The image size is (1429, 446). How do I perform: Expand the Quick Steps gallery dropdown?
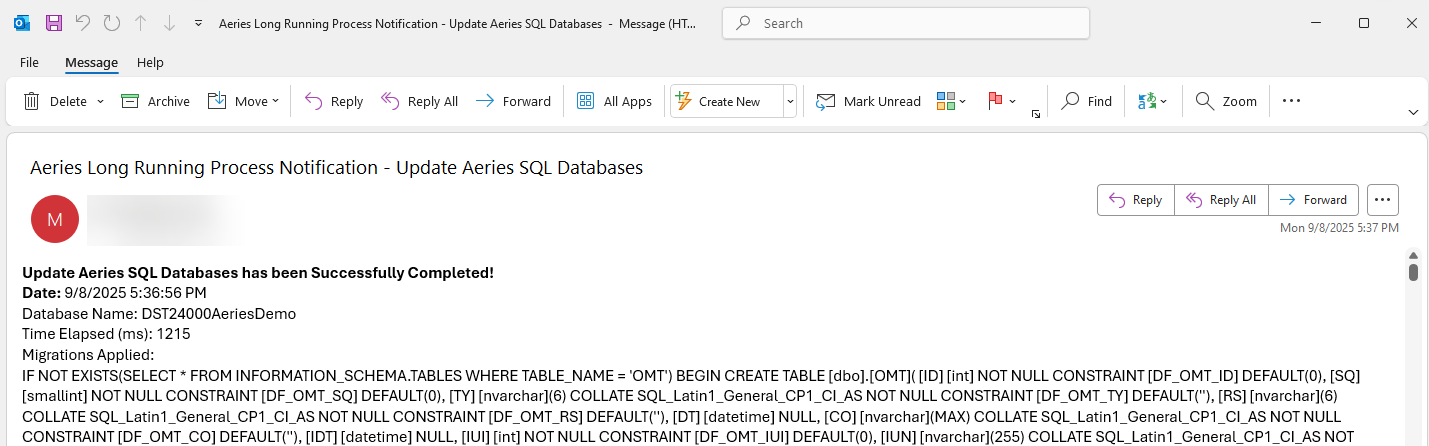790,101
